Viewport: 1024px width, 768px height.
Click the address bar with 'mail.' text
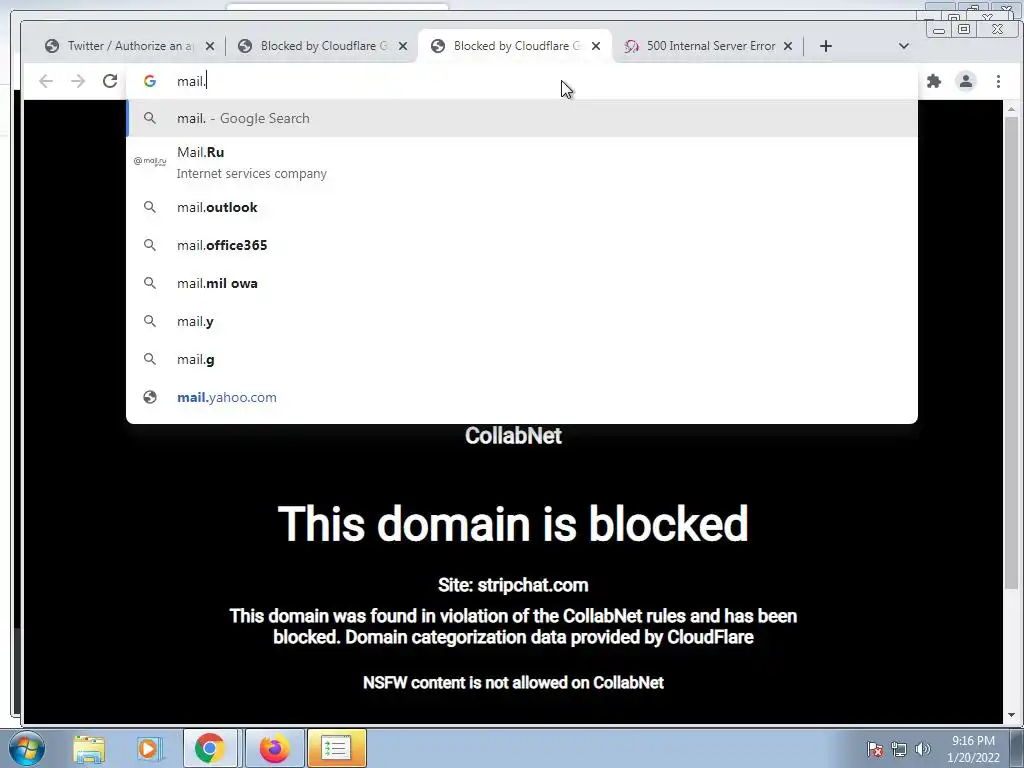(522, 81)
